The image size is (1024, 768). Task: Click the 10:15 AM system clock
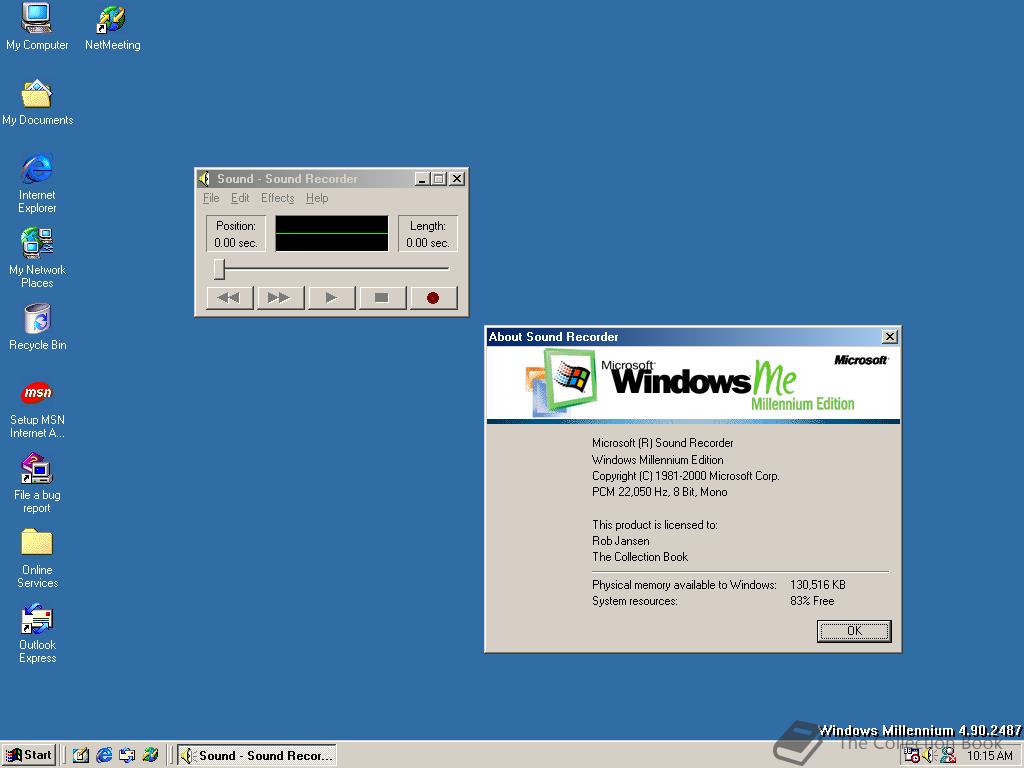click(x=990, y=756)
